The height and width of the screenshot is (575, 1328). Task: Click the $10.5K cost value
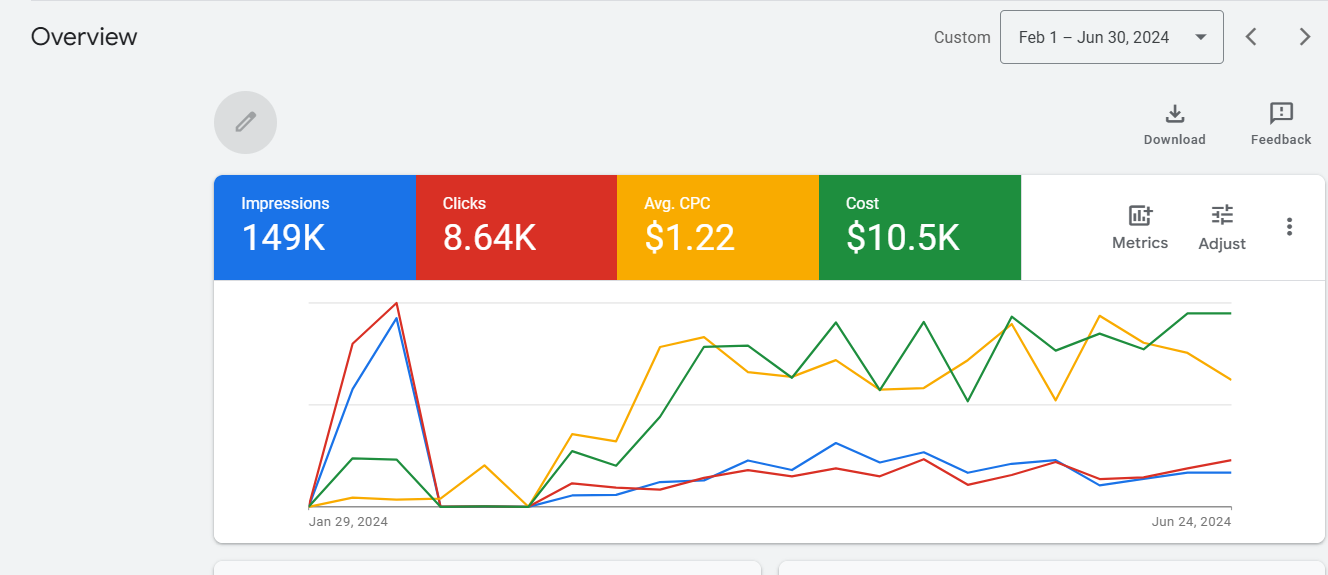[902, 238]
